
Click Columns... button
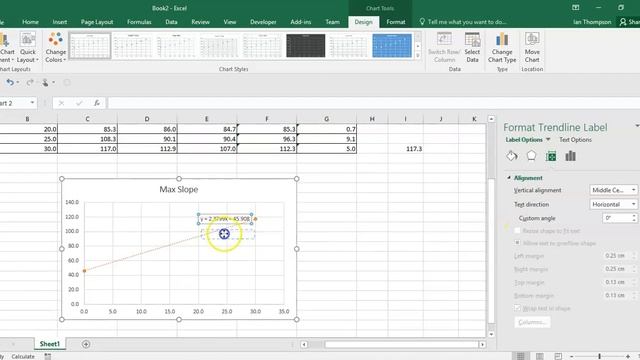tap(532, 322)
